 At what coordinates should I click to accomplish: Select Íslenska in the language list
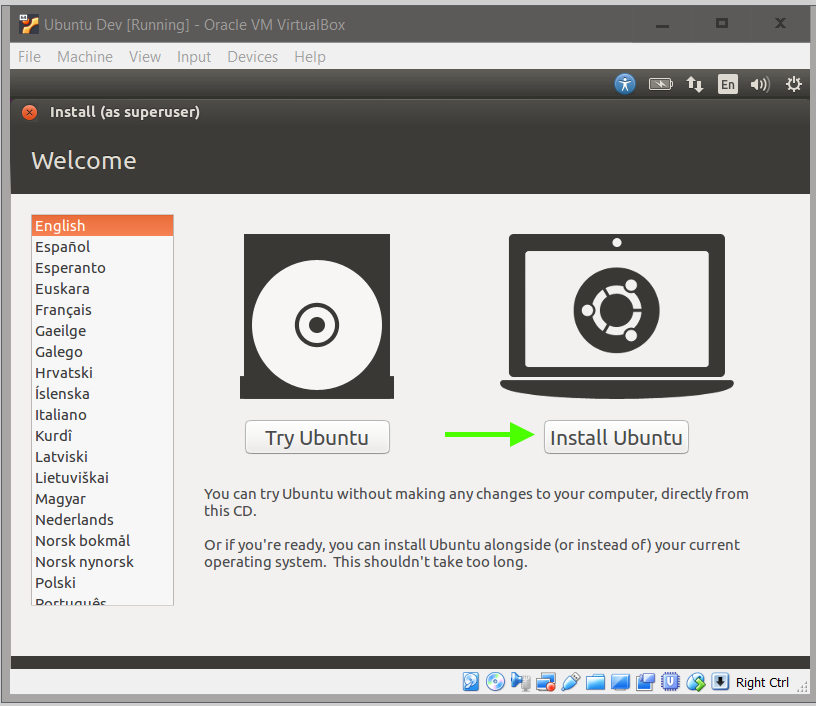point(103,393)
